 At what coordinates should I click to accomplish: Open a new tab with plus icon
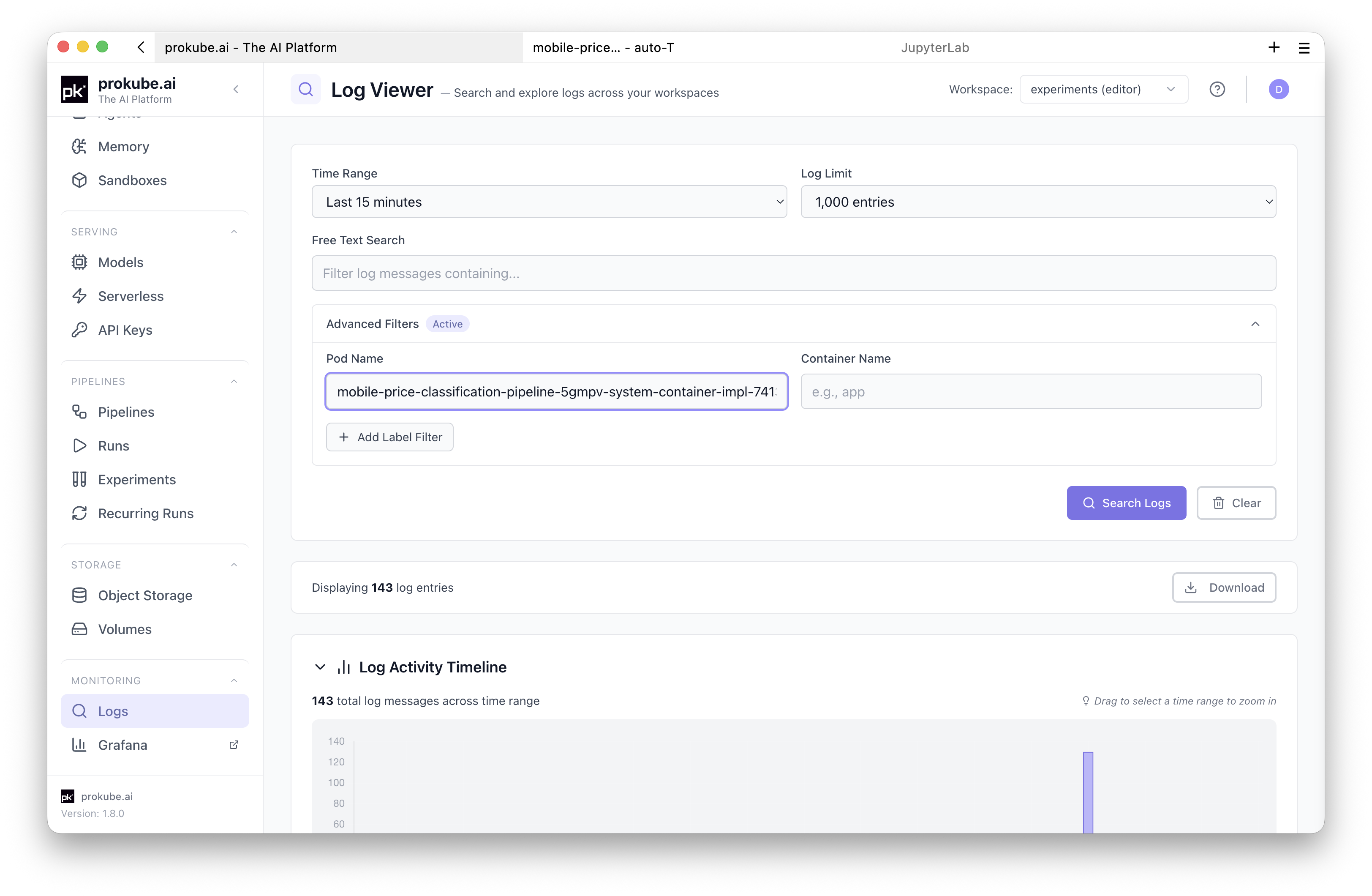click(x=1274, y=47)
